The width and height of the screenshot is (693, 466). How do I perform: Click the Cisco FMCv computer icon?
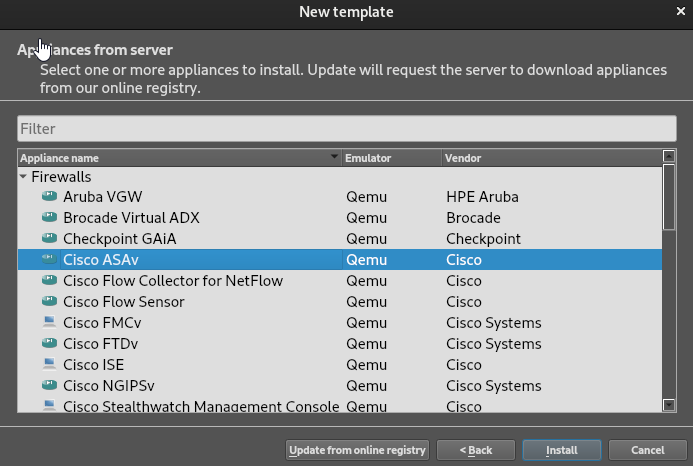50,322
